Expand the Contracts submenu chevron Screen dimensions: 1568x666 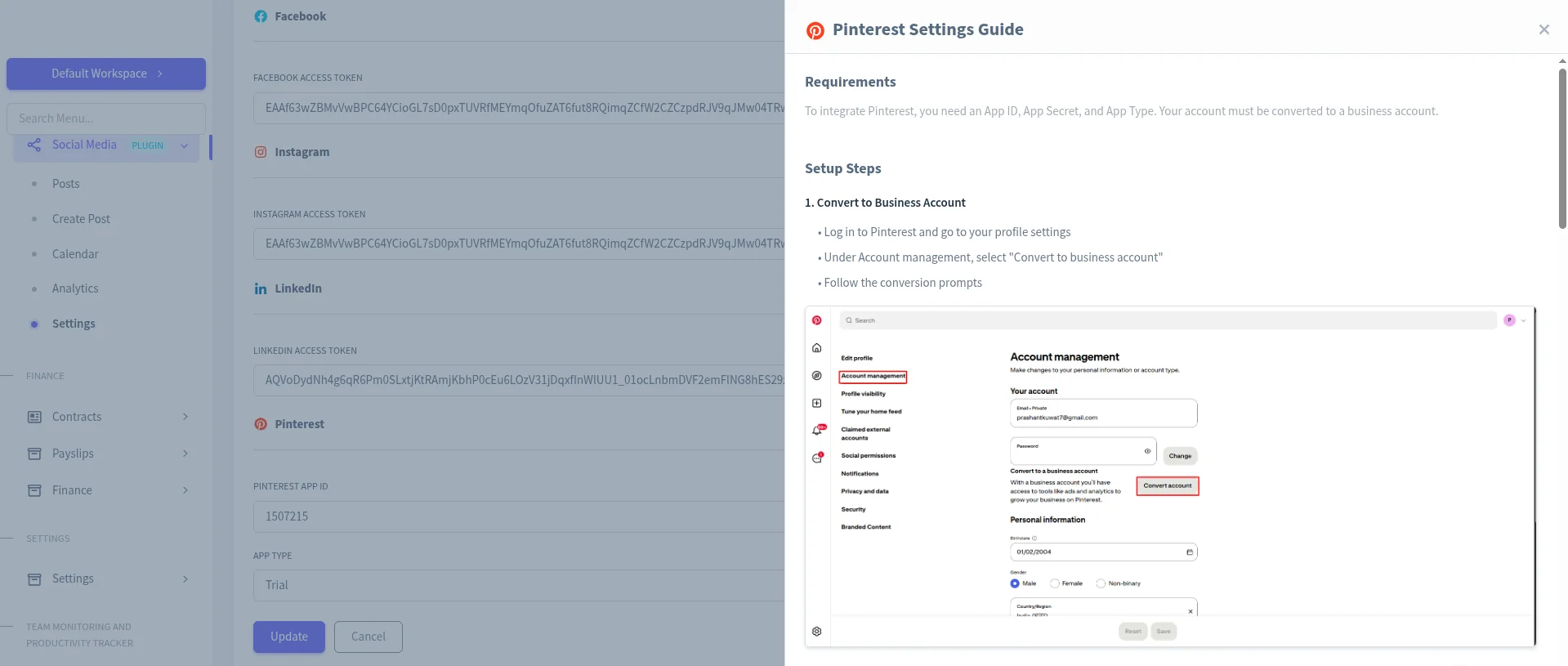185,417
